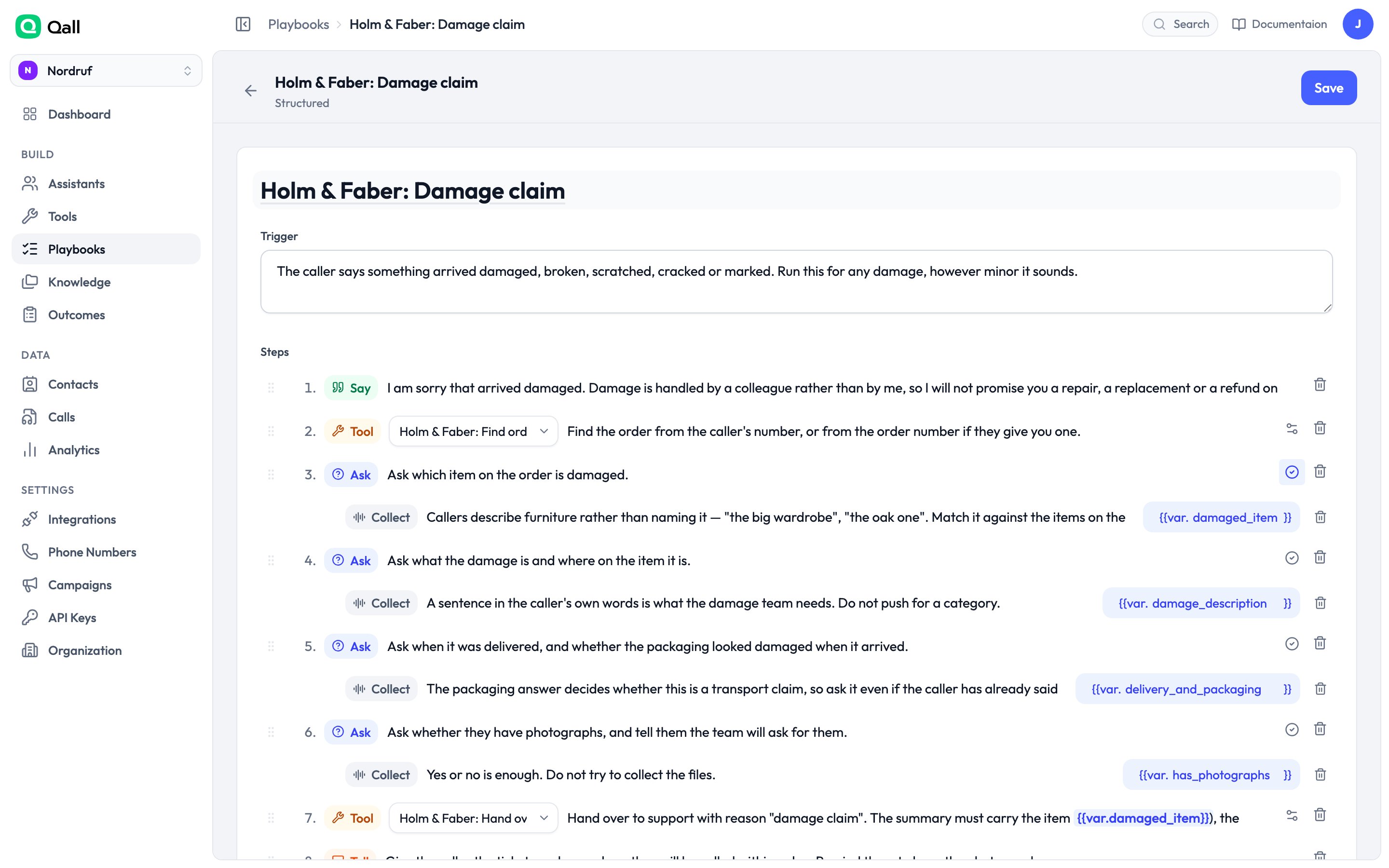Viewport: 1389px width, 868px height.
Task: Open user avatar J menu
Action: 1358,24
